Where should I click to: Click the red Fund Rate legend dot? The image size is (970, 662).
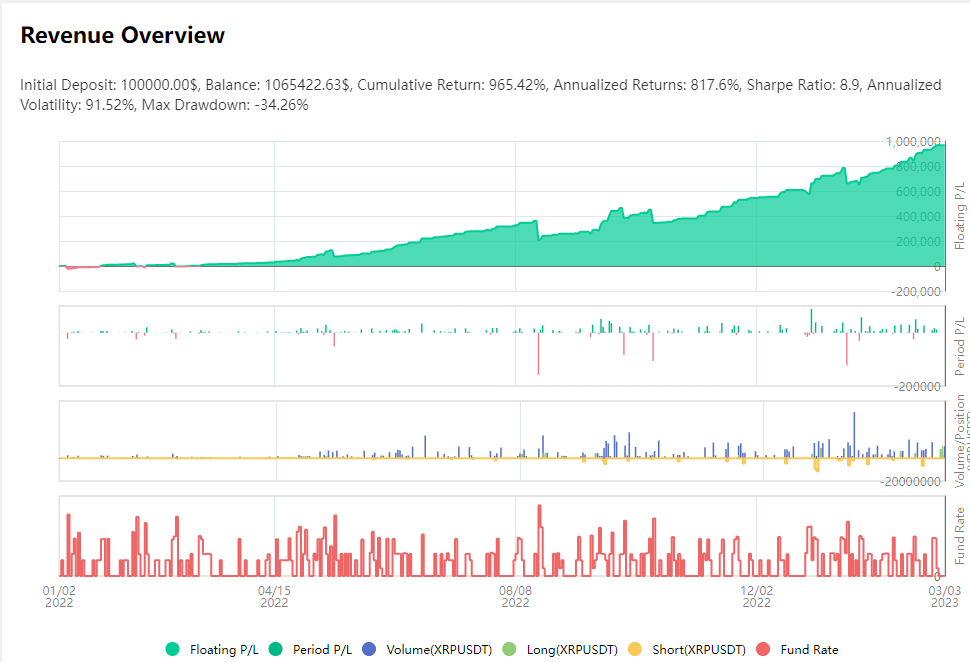[x=762, y=650]
